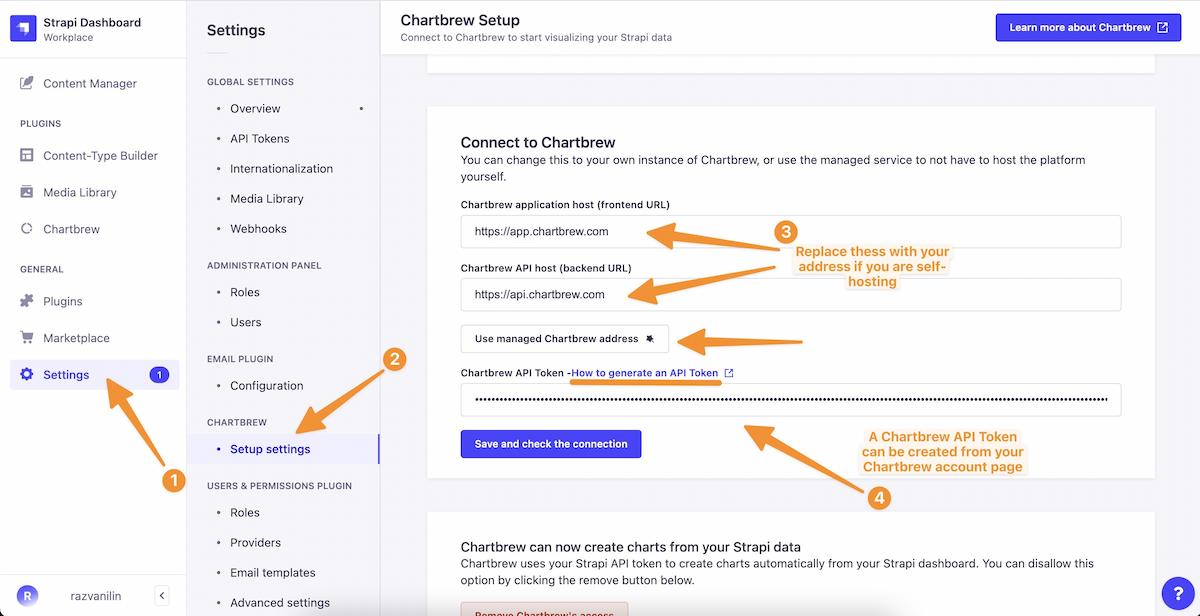Click the razvanilin user avatar

click(x=28, y=596)
